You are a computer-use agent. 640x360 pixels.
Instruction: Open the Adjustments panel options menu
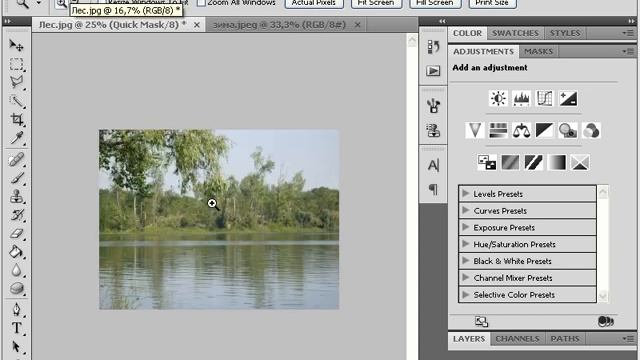[629, 51]
